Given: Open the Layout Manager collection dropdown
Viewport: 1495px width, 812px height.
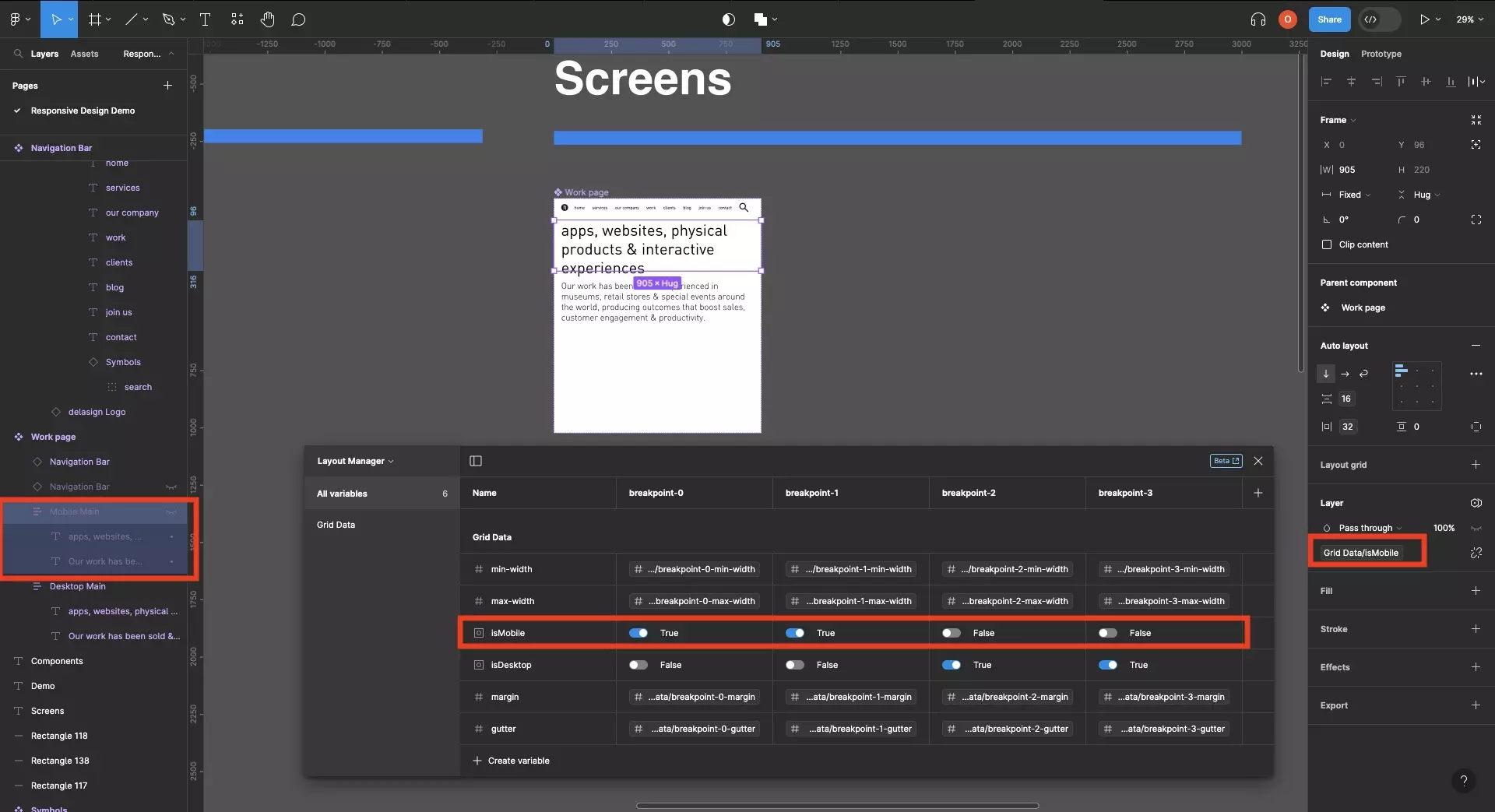Looking at the screenshot, I should pos(355,461).
